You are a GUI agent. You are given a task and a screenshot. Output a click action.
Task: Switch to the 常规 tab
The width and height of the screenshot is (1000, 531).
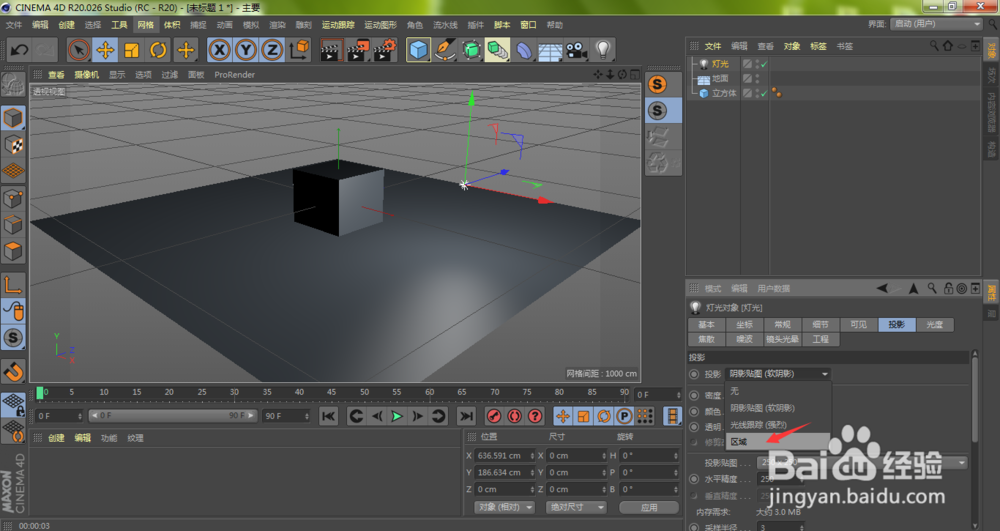[783, 324]
